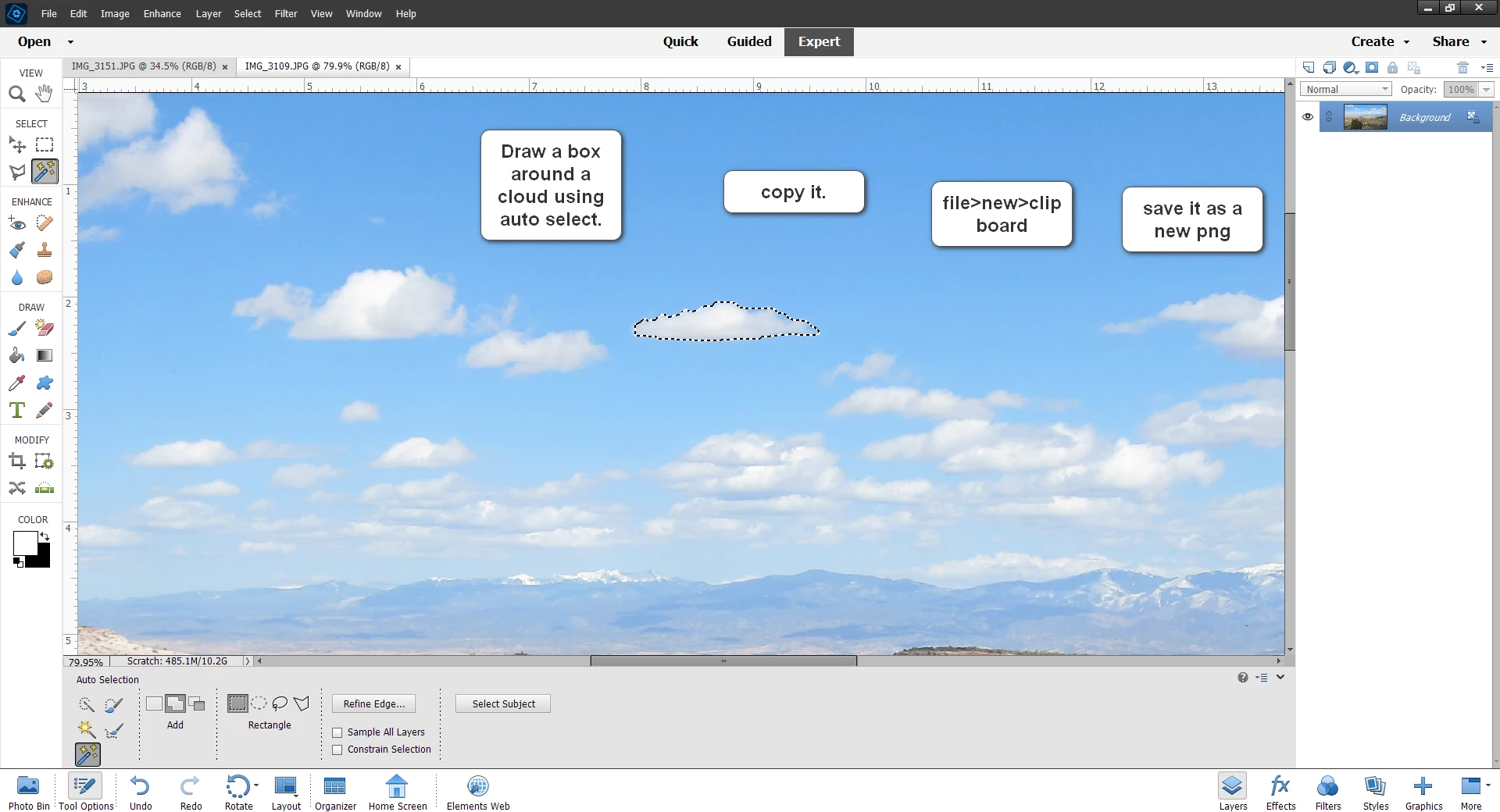Screen dimensions: 1500x812
Task: Click the Undo button
Action: click(x=141, y=792)
